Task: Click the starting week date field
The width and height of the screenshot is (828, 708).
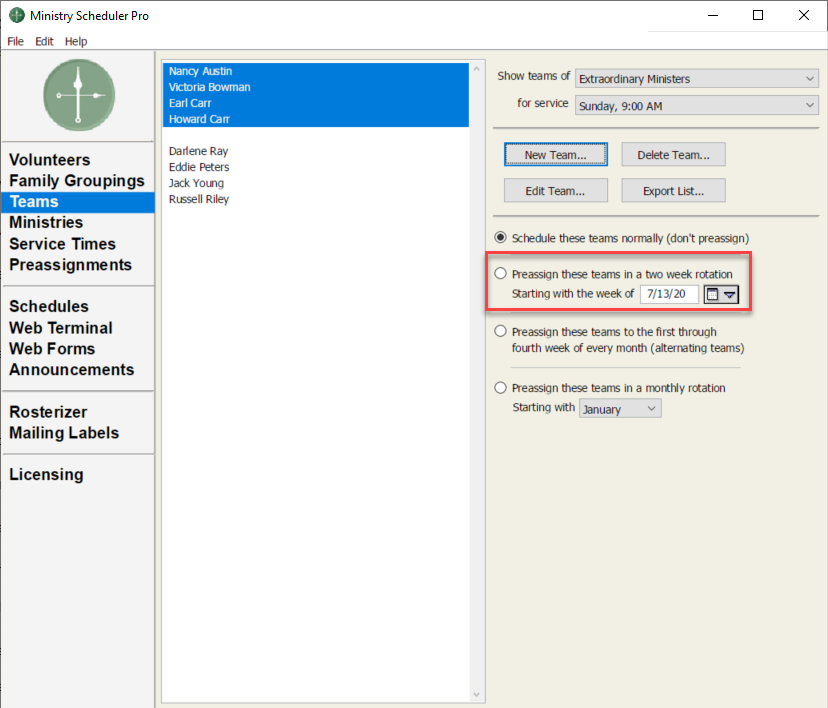Action: point(668,294)
